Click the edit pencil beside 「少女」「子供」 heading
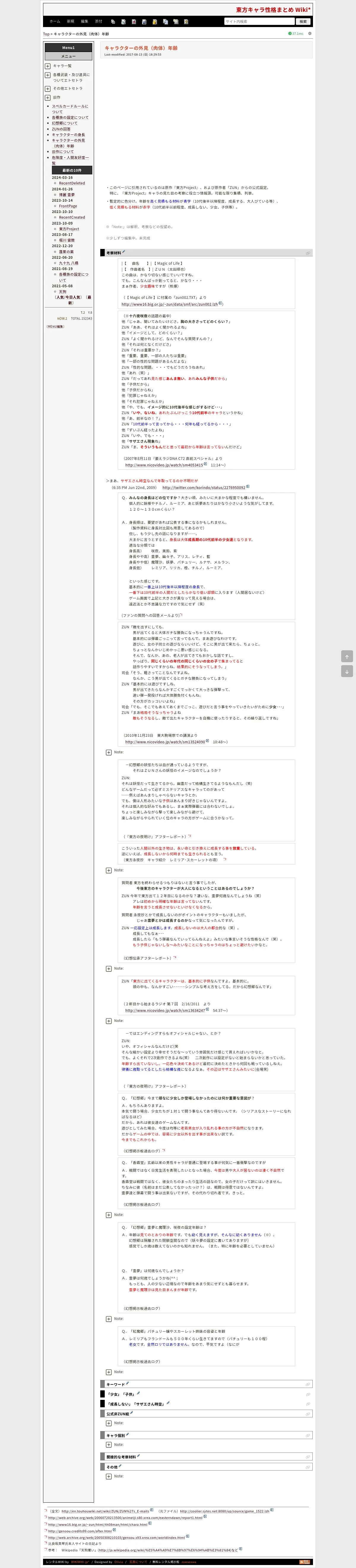 coord(138,1393)
